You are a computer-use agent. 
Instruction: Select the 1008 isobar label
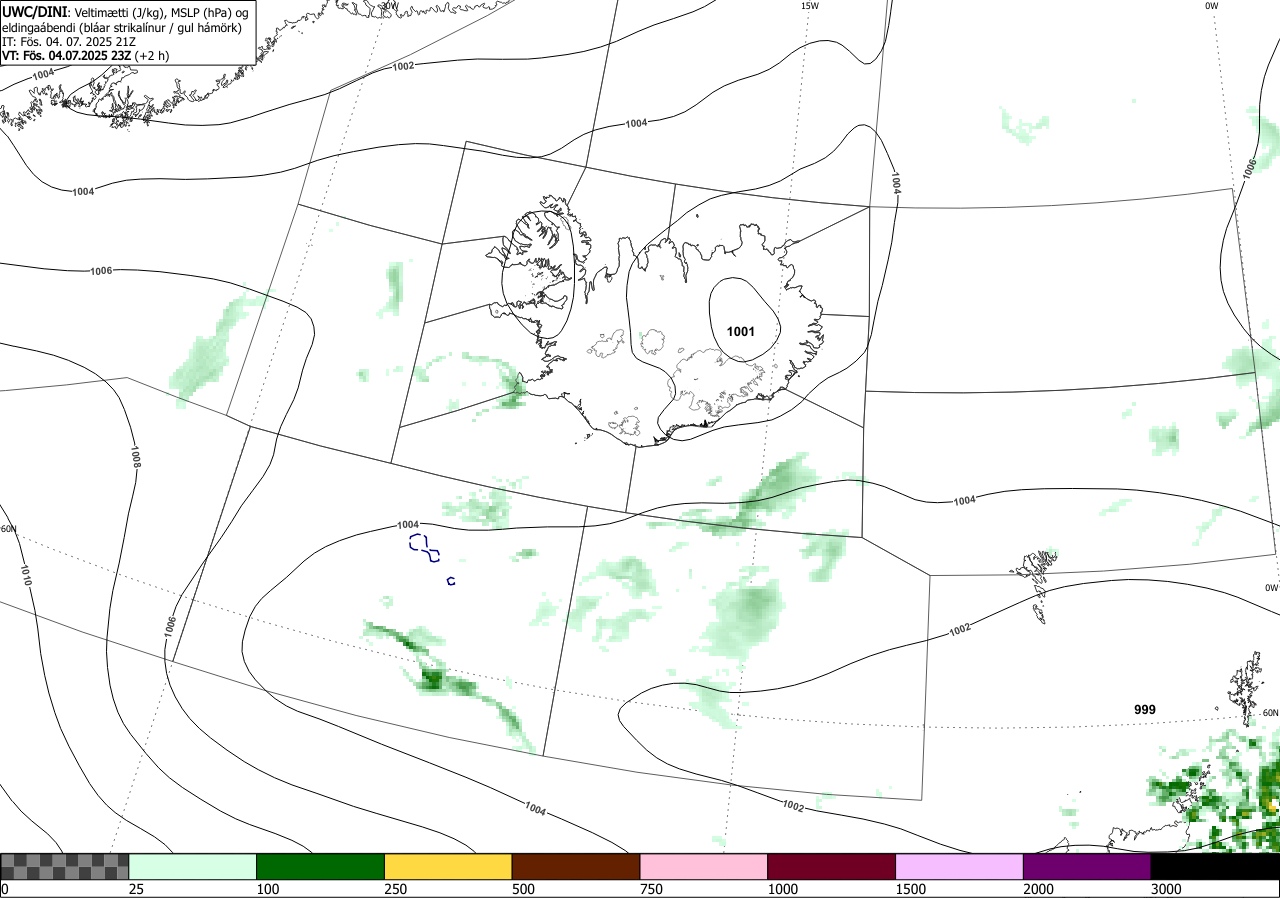tap(136, 458)
